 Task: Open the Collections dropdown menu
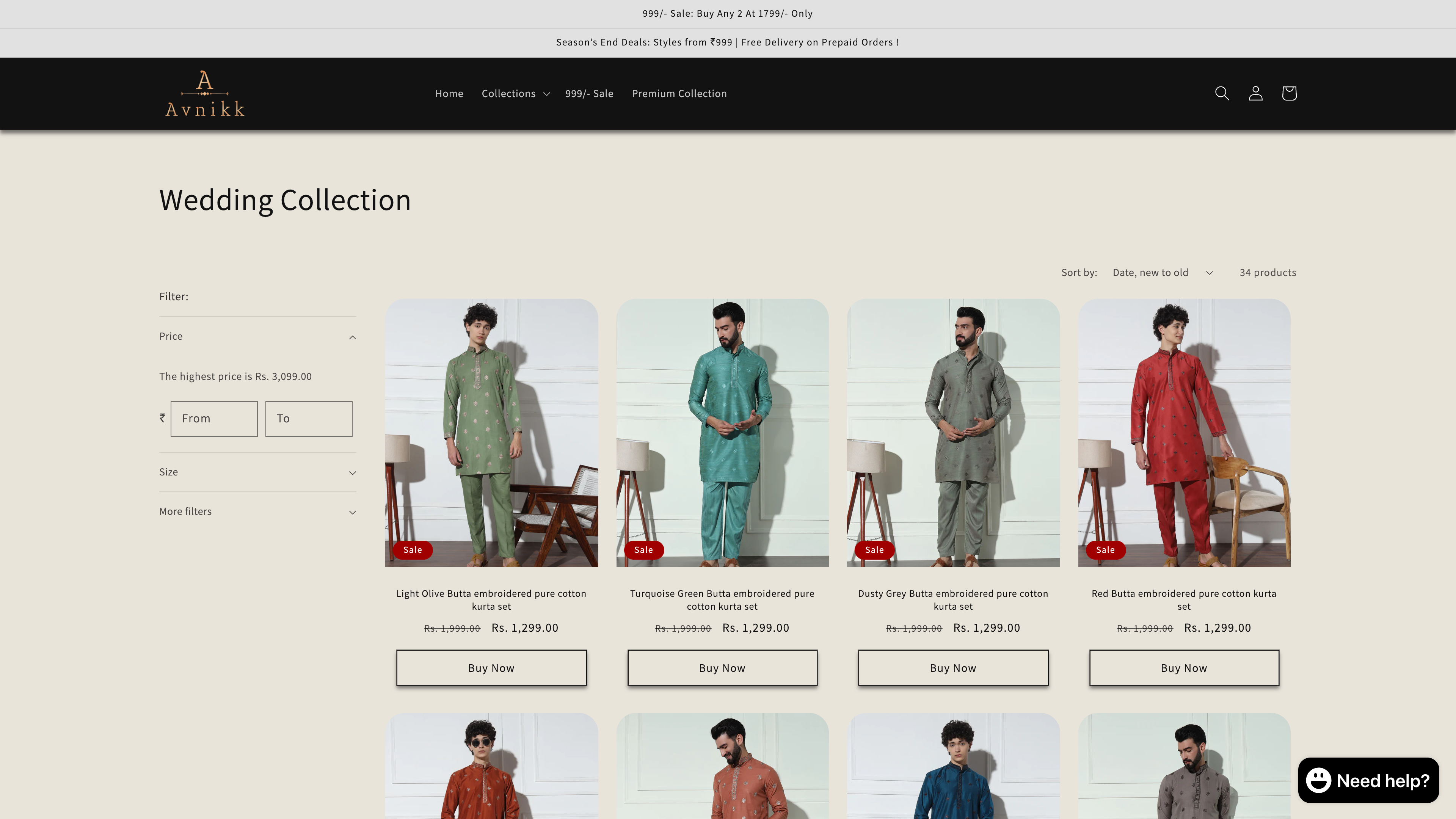pyautogui.click(x=516, y=93)
